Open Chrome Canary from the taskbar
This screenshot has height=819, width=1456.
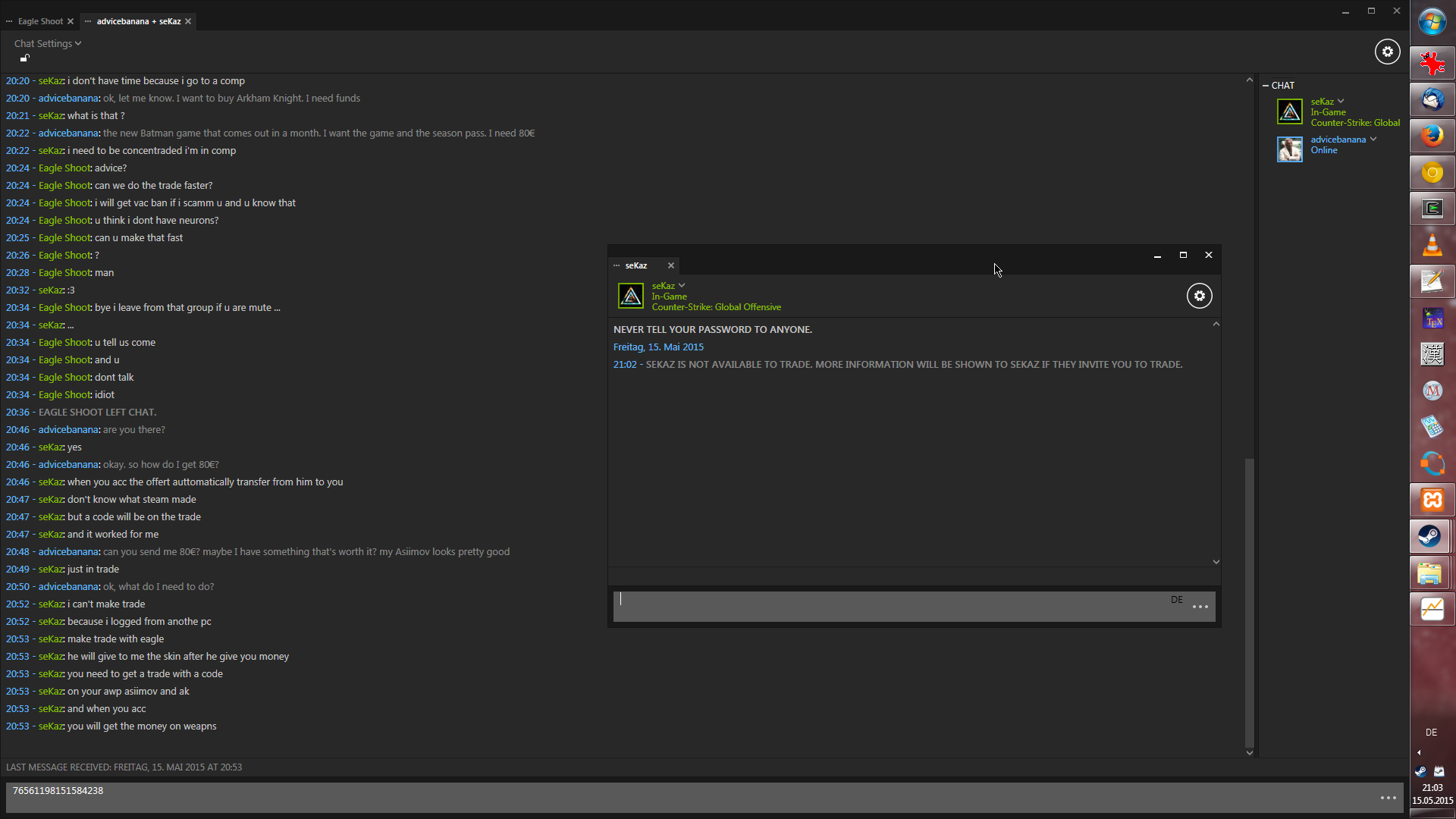coord(1432,172)
